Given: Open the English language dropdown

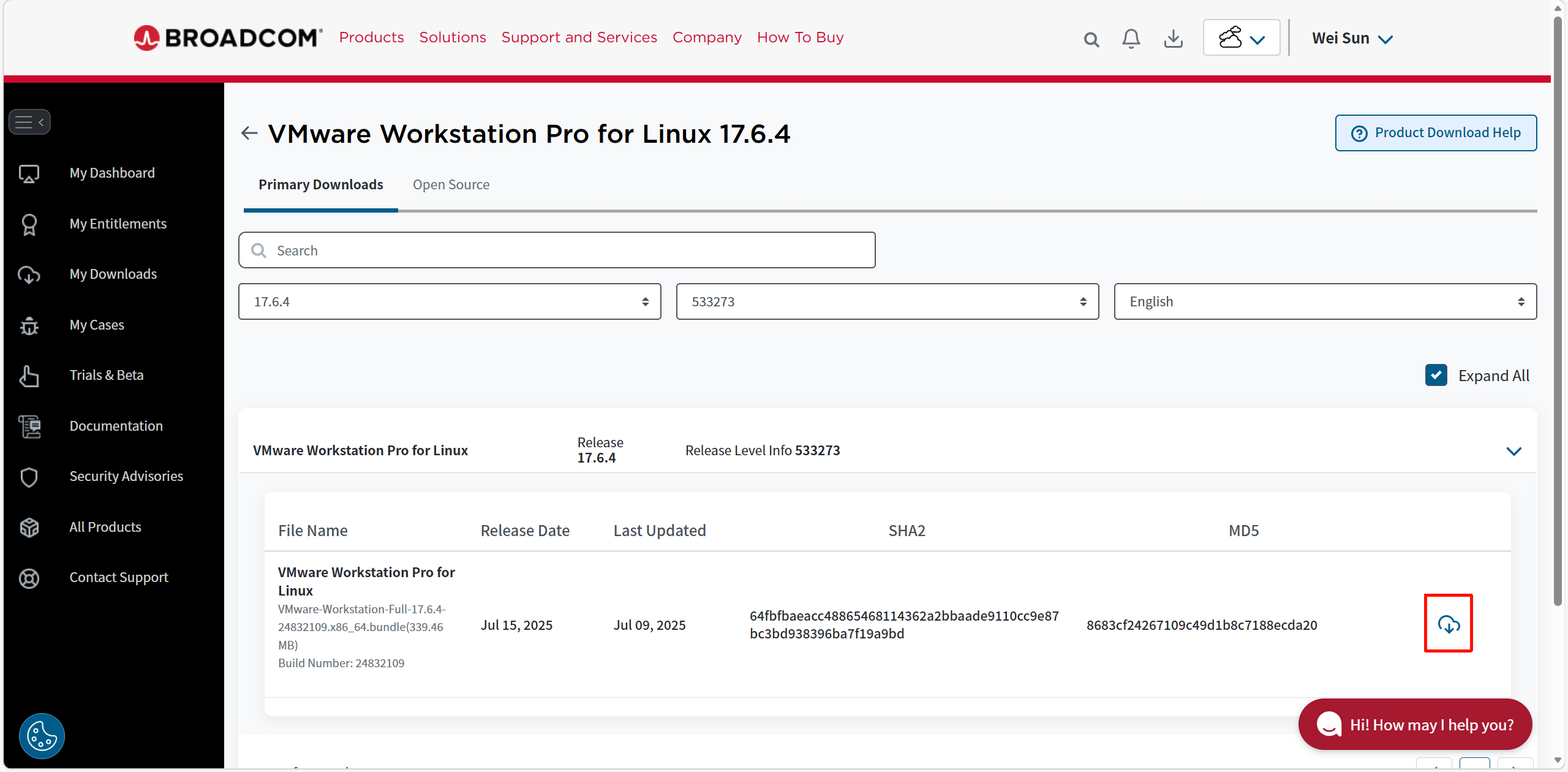Looking at the screenshot, I should (x=1325, y=301).
